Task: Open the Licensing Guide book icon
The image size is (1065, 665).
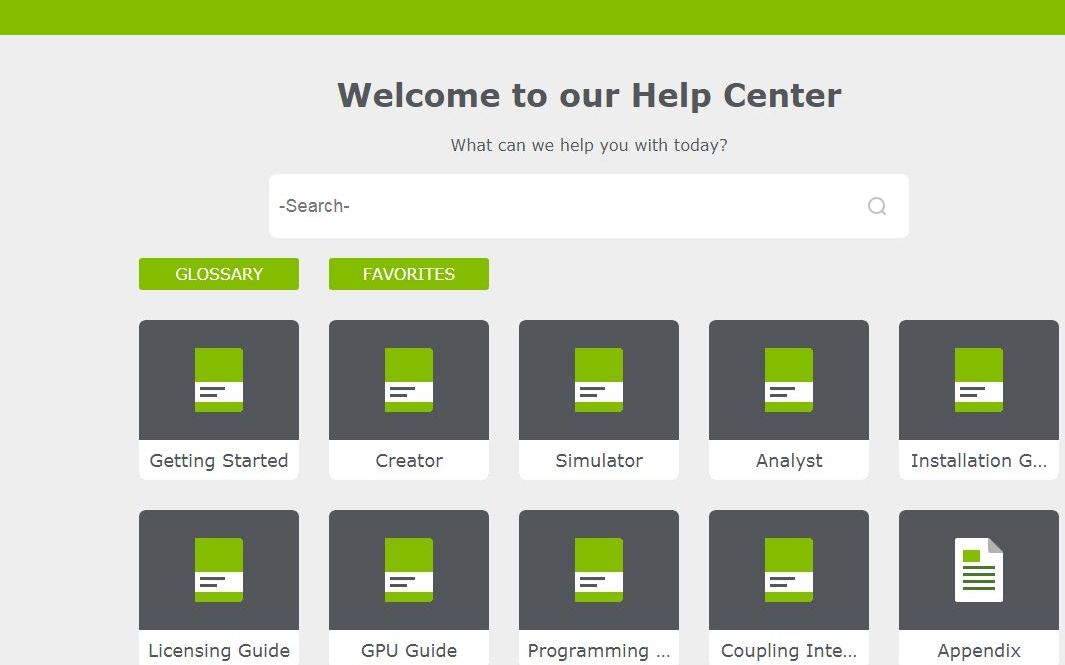Action: coord(219,570)
